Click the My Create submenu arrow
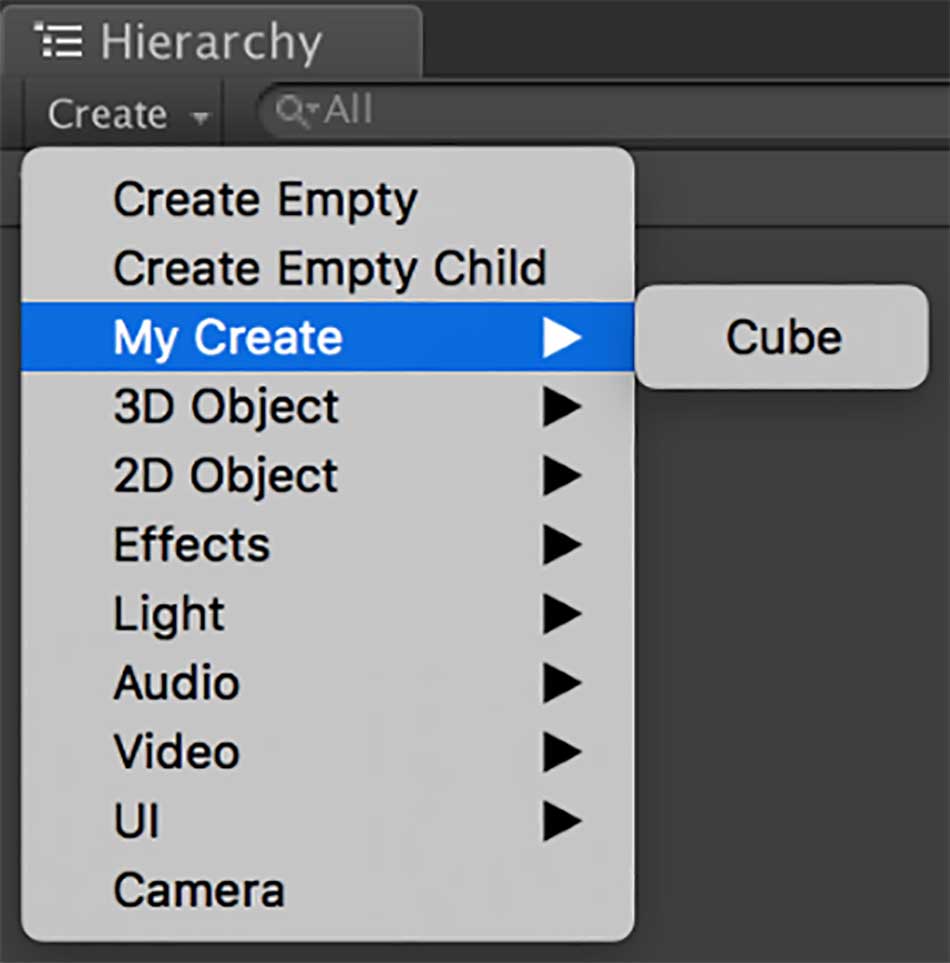 click(x=562, y=337)
